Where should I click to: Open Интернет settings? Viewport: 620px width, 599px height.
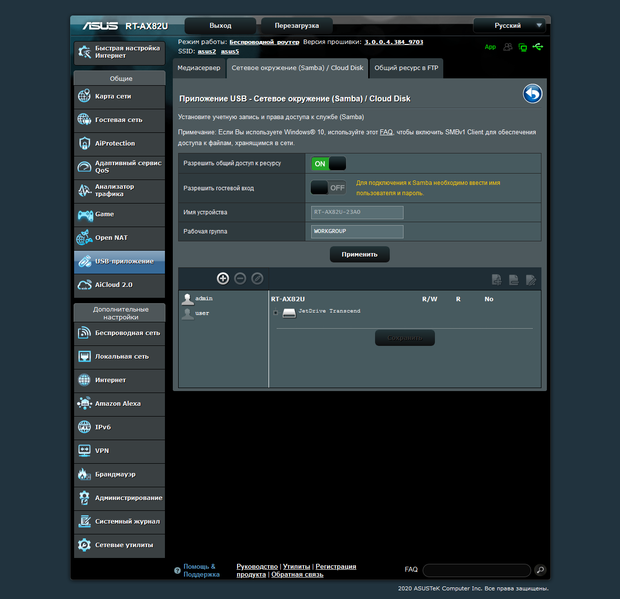[119, 380]
